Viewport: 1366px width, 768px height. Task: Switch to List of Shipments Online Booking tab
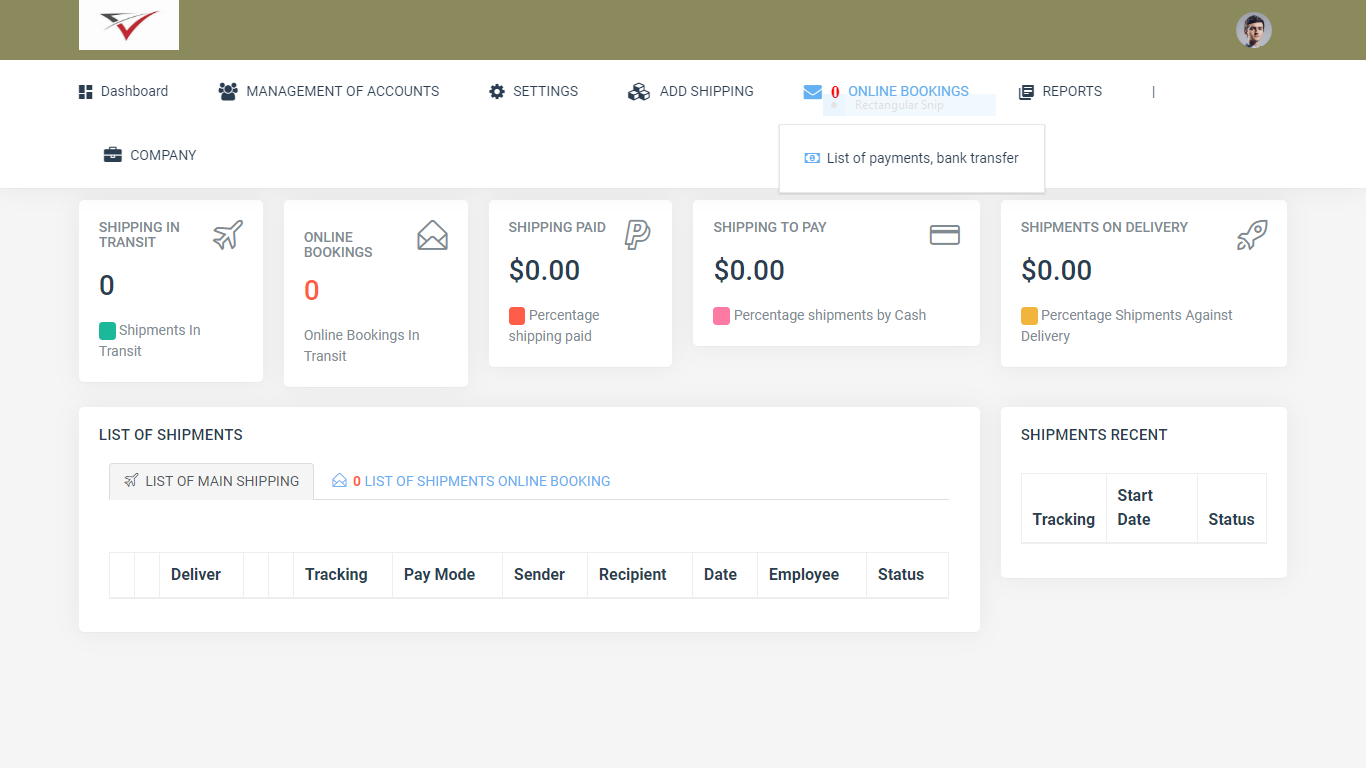[x=472, y=481]
